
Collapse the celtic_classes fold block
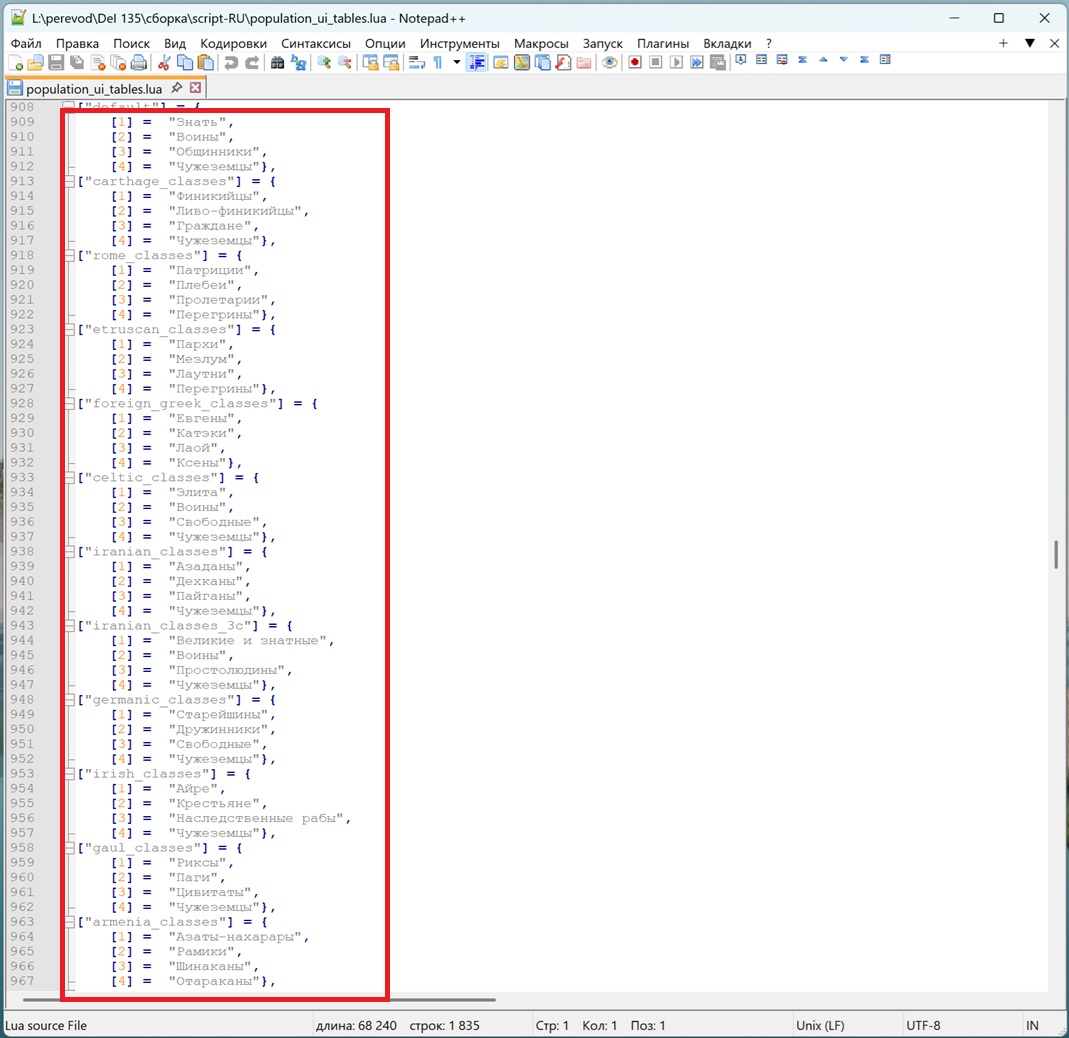pos(70,478)
